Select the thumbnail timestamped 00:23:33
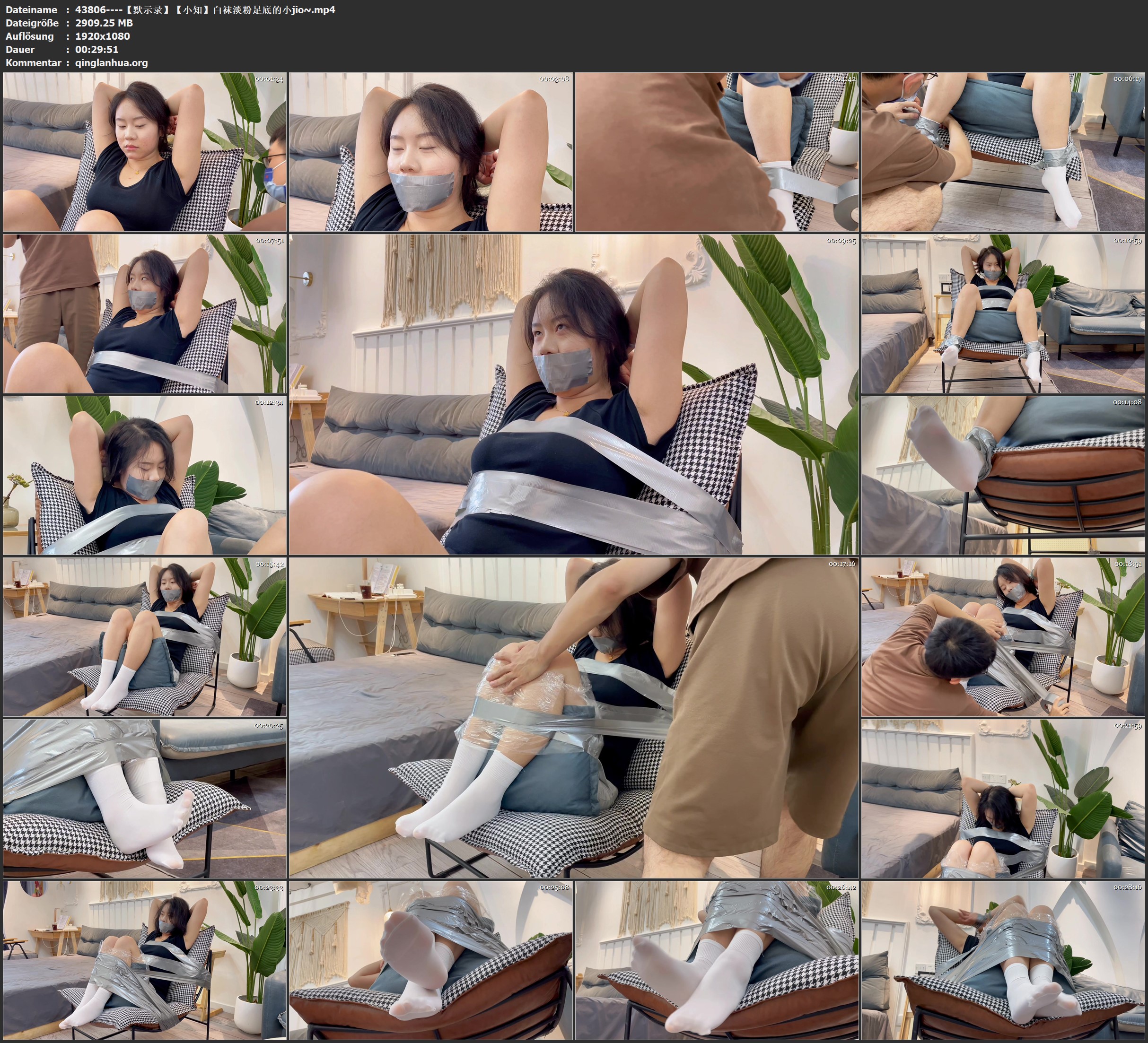The width and height of the screenshot is (1148, 1043). tap(145, 960)
